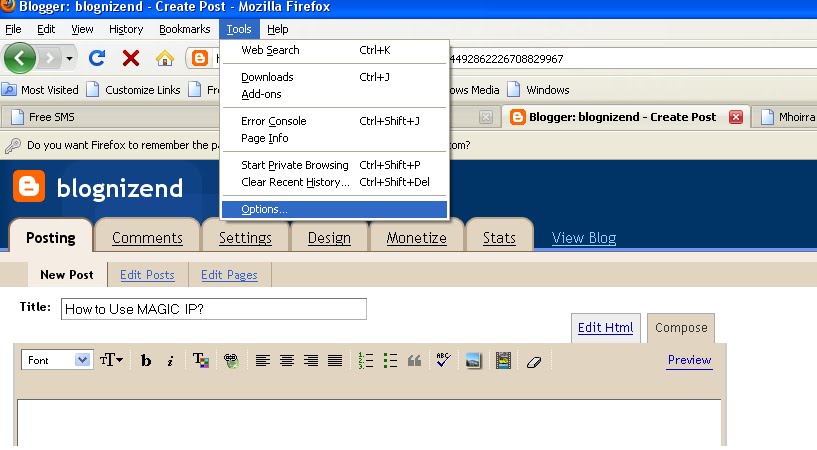Open the Windows bookmark
Image resolution: width=817 pixels, height=450 pixels.
539,90
